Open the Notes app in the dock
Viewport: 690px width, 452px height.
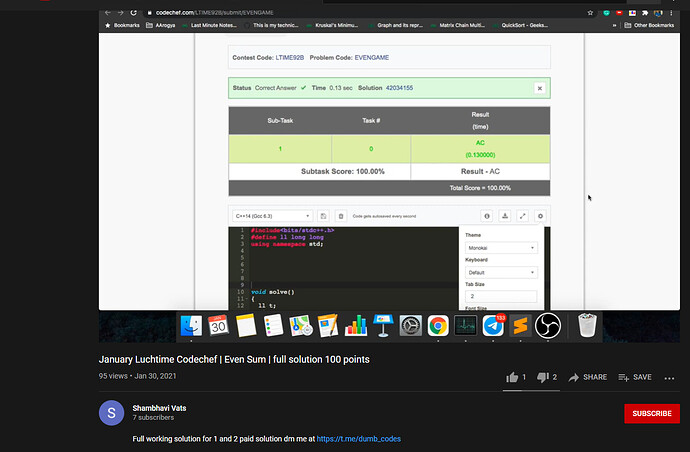pos(246,326)
